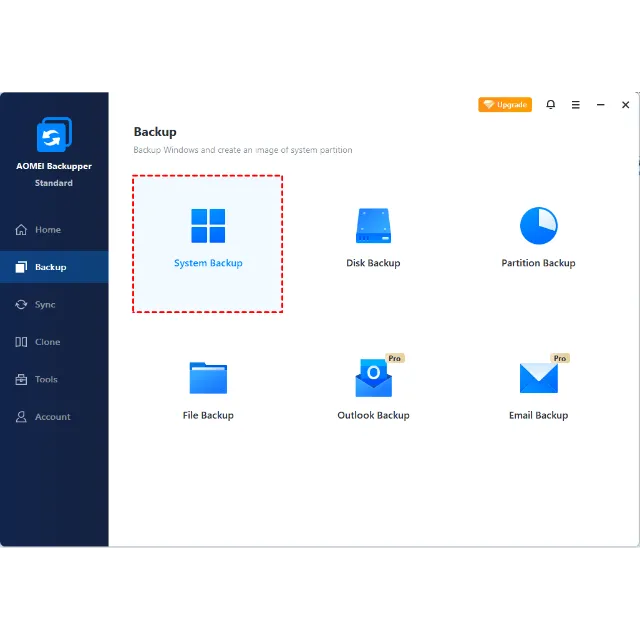
Task: Click the AOMEI Backupper logo
Action: tap(54, 136)
